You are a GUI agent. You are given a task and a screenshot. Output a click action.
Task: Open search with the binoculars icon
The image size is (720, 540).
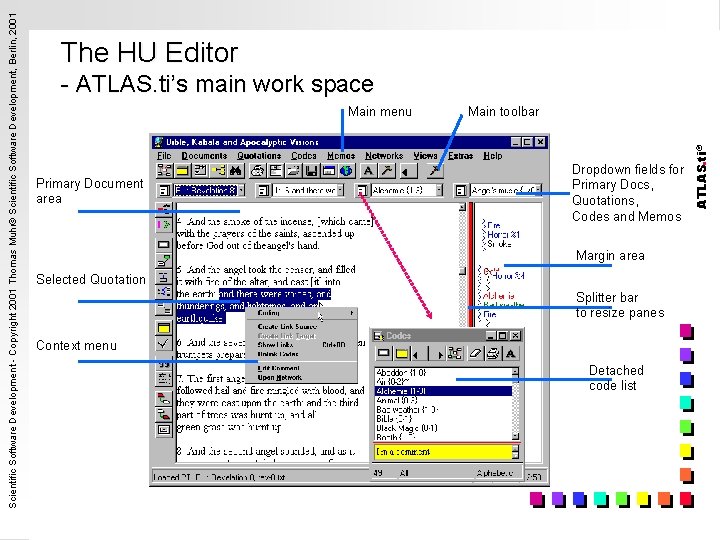tap(236, 171)
